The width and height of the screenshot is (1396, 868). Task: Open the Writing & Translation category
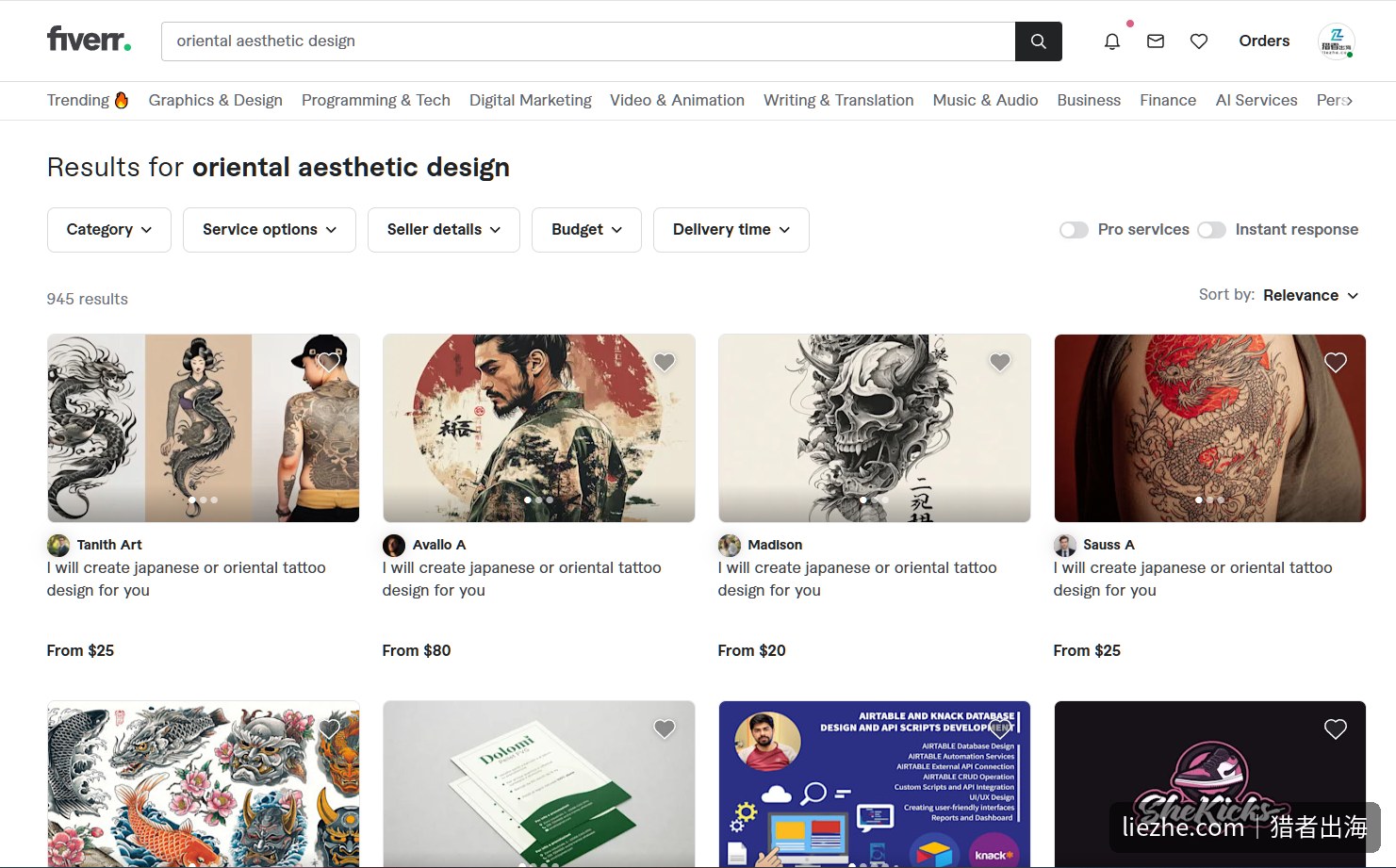(x=839, y=101)
